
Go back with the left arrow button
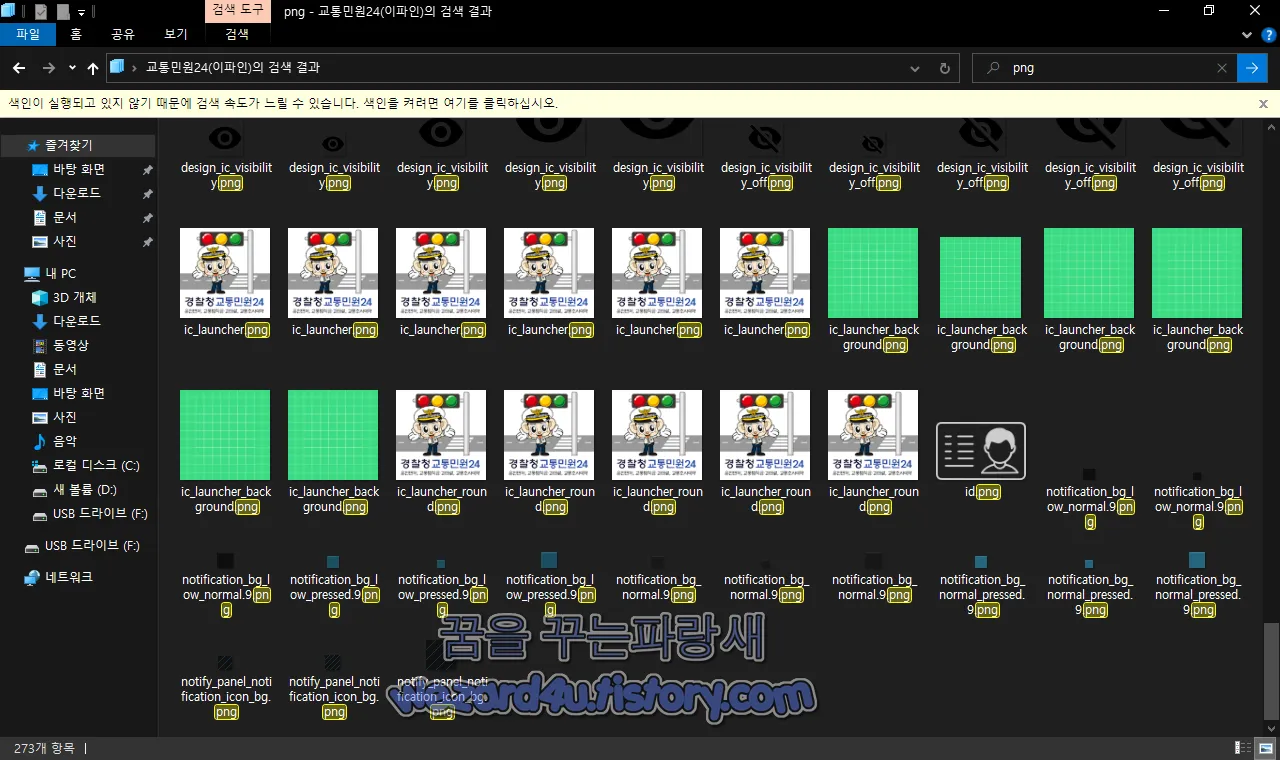(18, 68)
